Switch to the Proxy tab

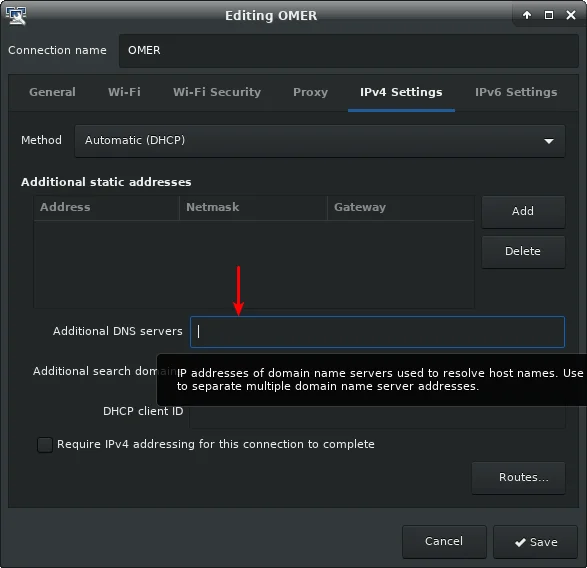pyautogui.click(x=310, y=92)
